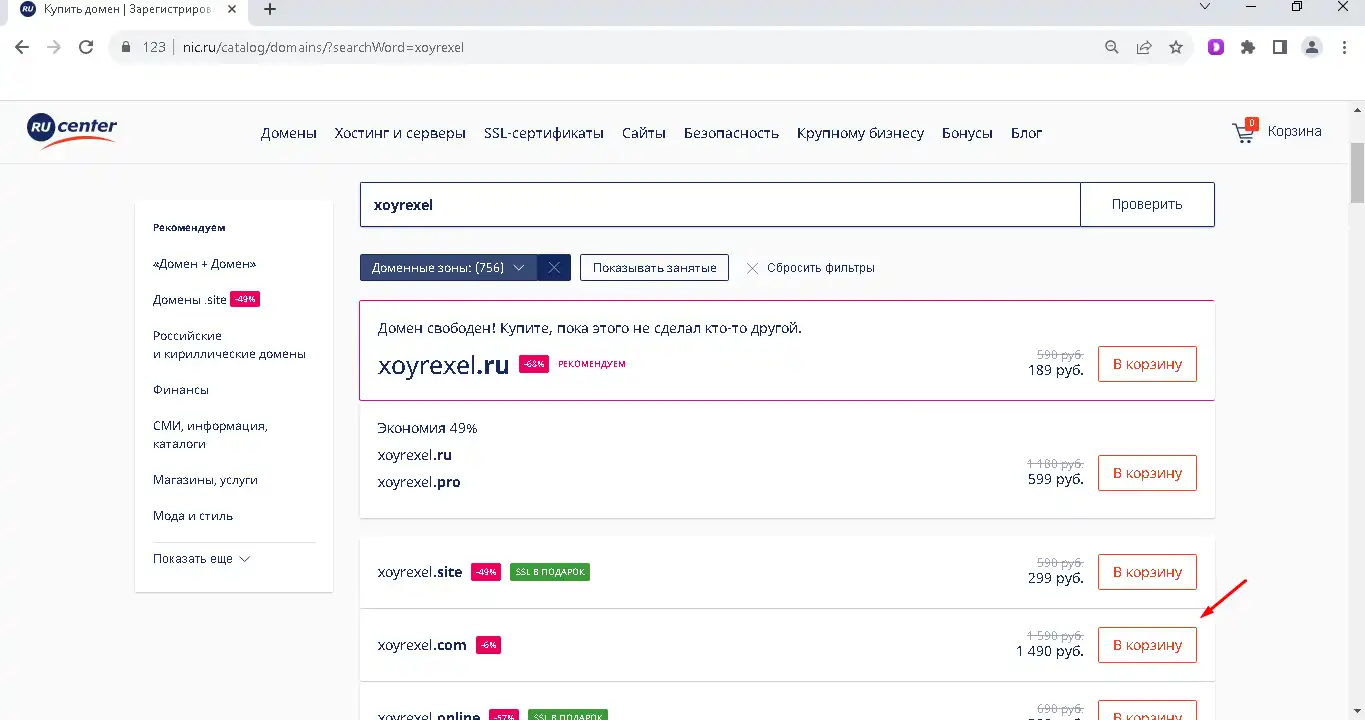
Task: Click the Проверить button
Action: click(1147, 204)
